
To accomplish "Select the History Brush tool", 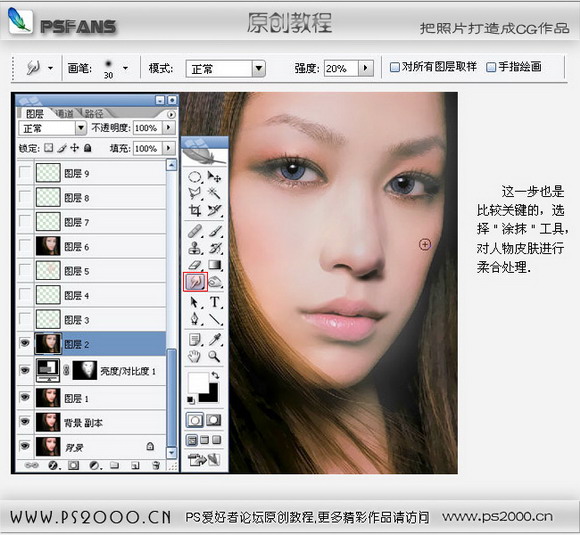I will click(x=215, y=248).
